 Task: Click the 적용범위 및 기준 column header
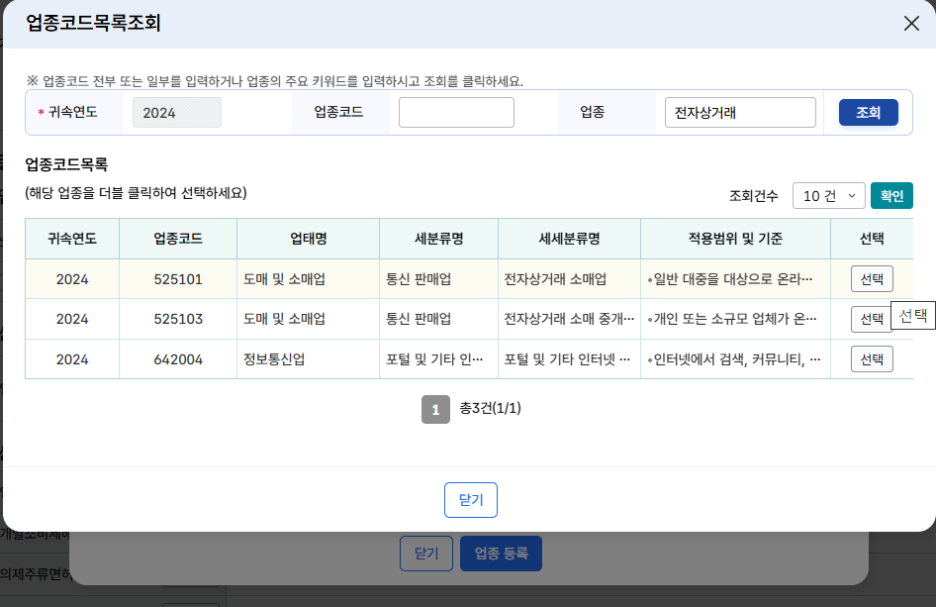735,239
